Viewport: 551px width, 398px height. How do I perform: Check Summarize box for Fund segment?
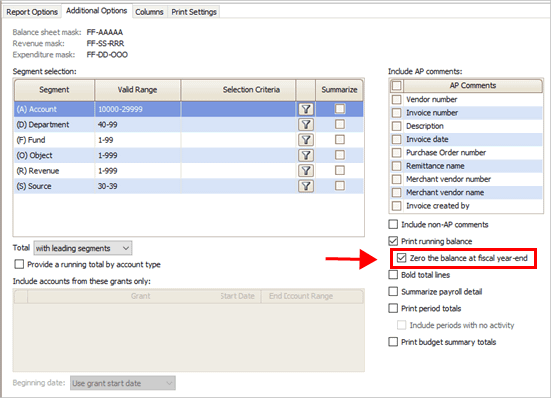tap(339, 139)
